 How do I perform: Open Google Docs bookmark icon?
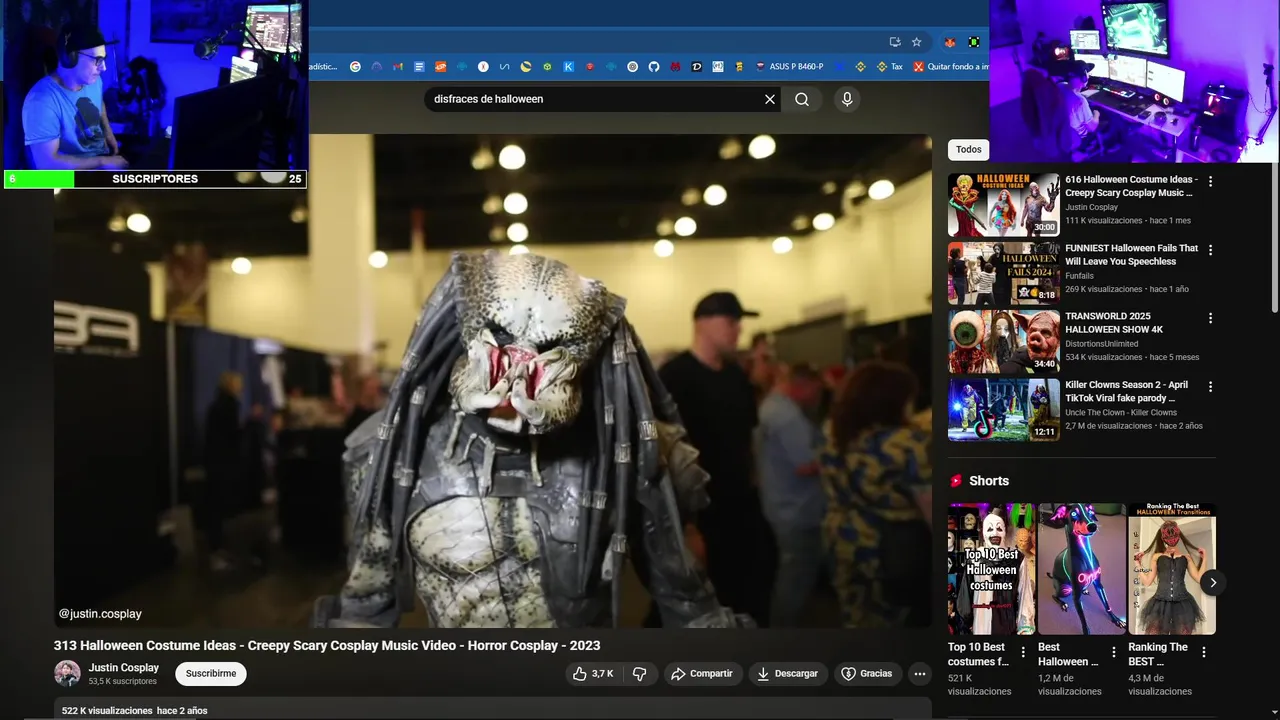pyautogui.click(x=419, y=67)
